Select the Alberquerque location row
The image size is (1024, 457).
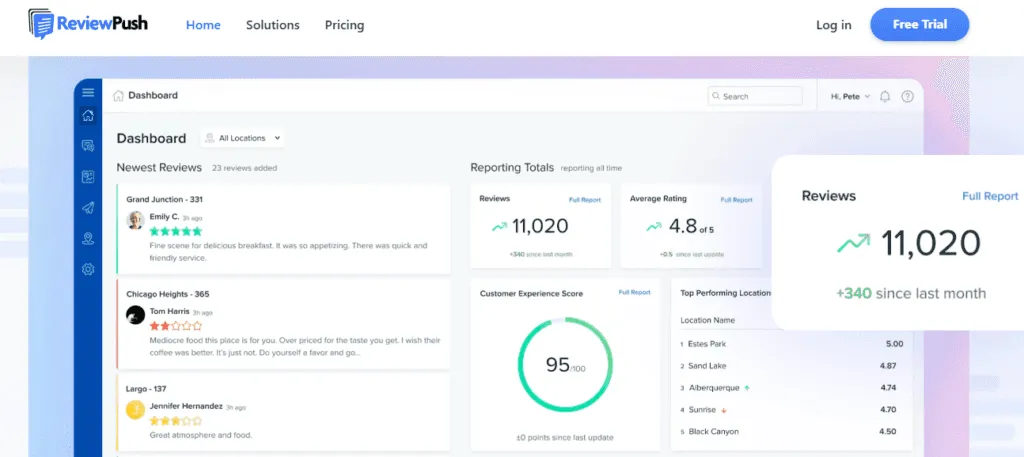point(792,388)
